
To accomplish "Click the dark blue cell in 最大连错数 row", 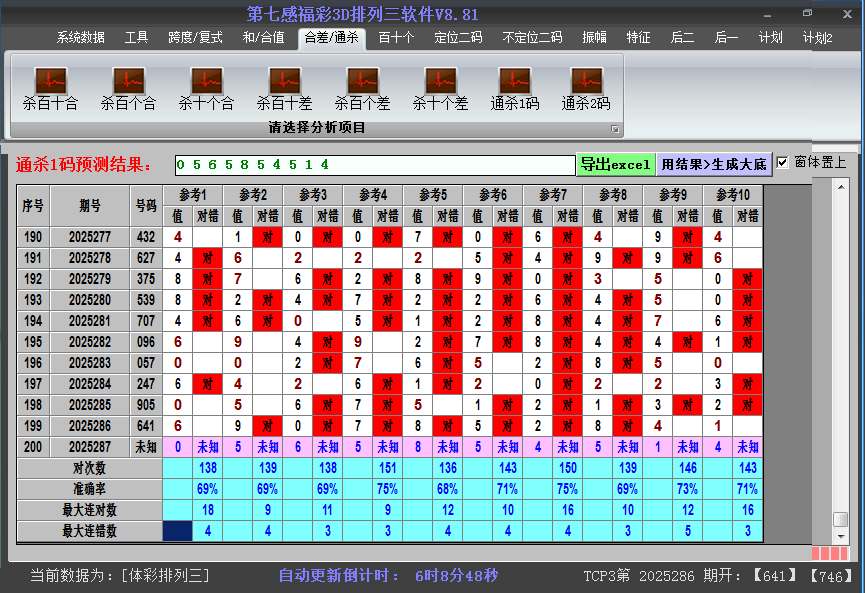I will coord(177,531).
